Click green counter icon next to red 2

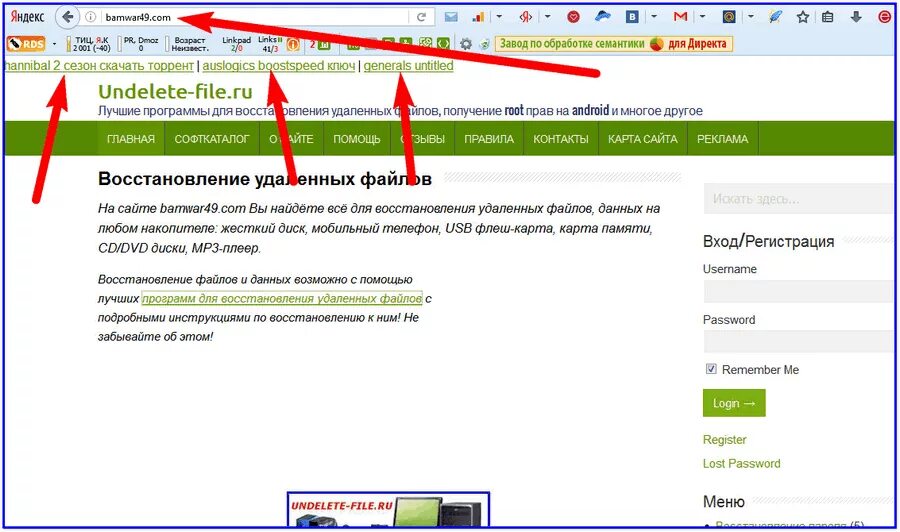(324, 44)
